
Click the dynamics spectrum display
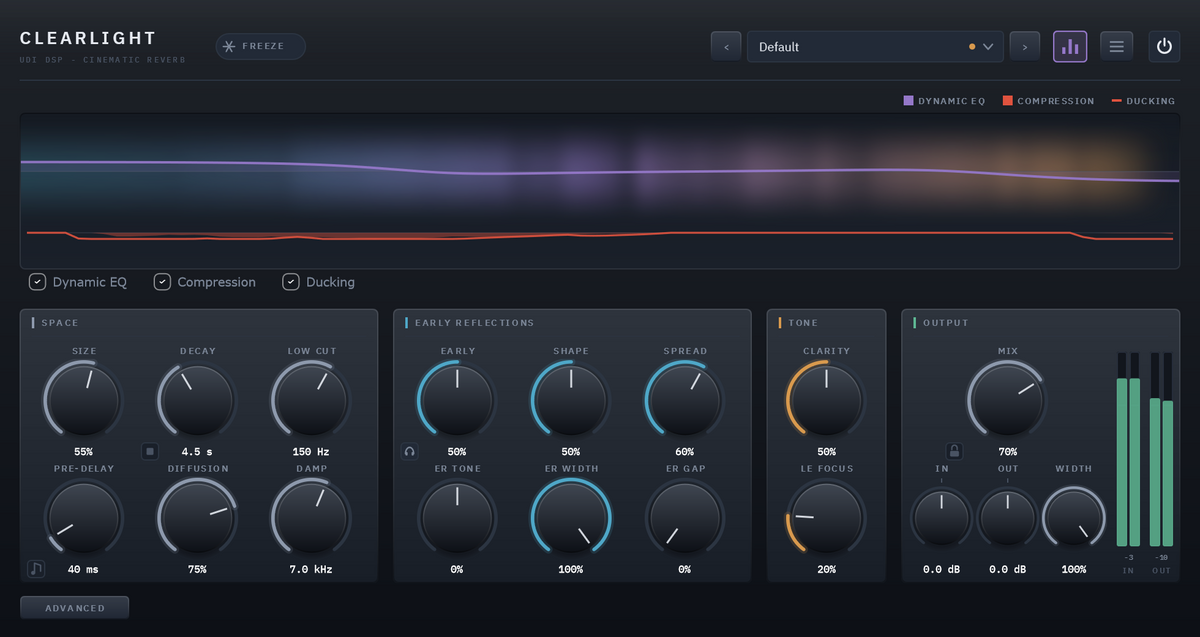pyautogui.click(x=600, y=190)
